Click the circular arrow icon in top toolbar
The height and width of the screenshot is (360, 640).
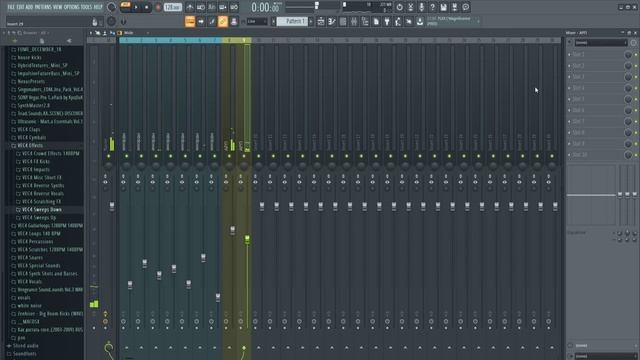pos(399,7)
